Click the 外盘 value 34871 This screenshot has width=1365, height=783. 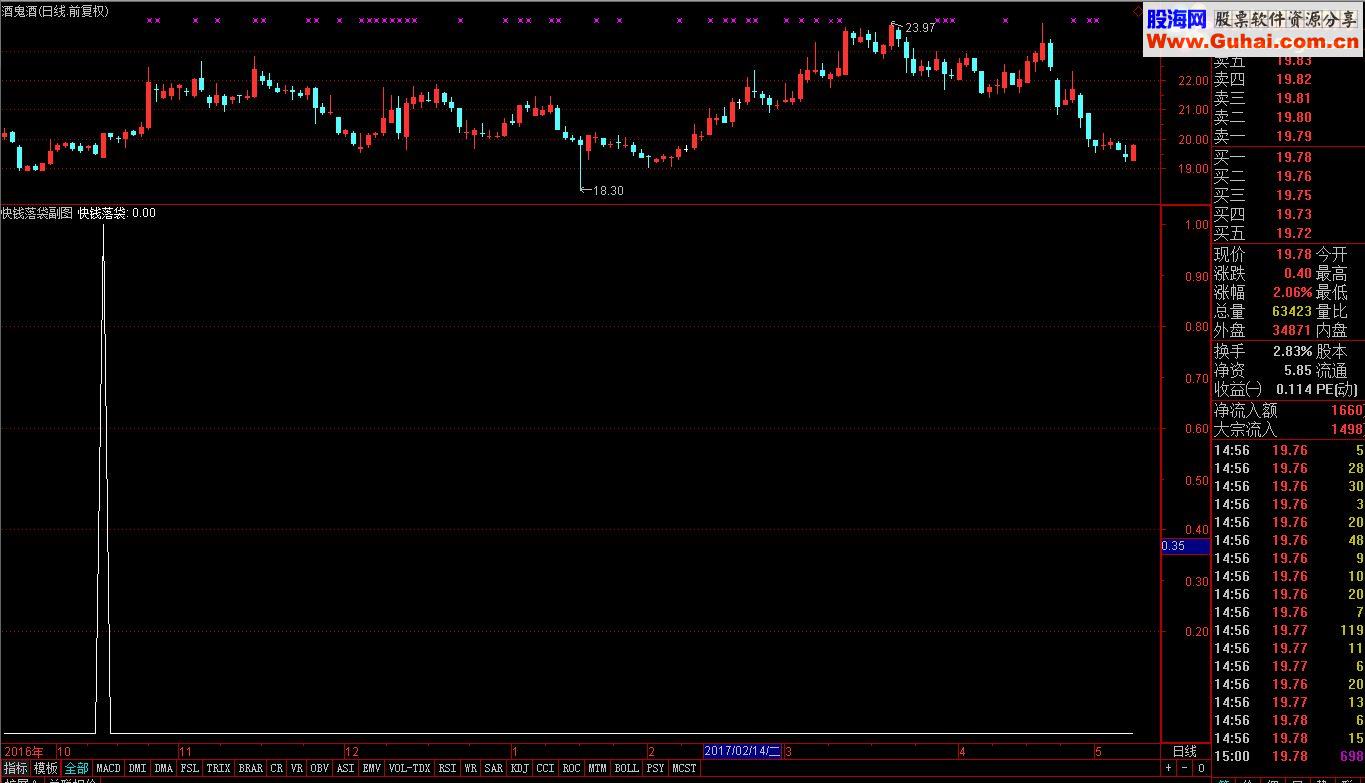point(1290,330)
